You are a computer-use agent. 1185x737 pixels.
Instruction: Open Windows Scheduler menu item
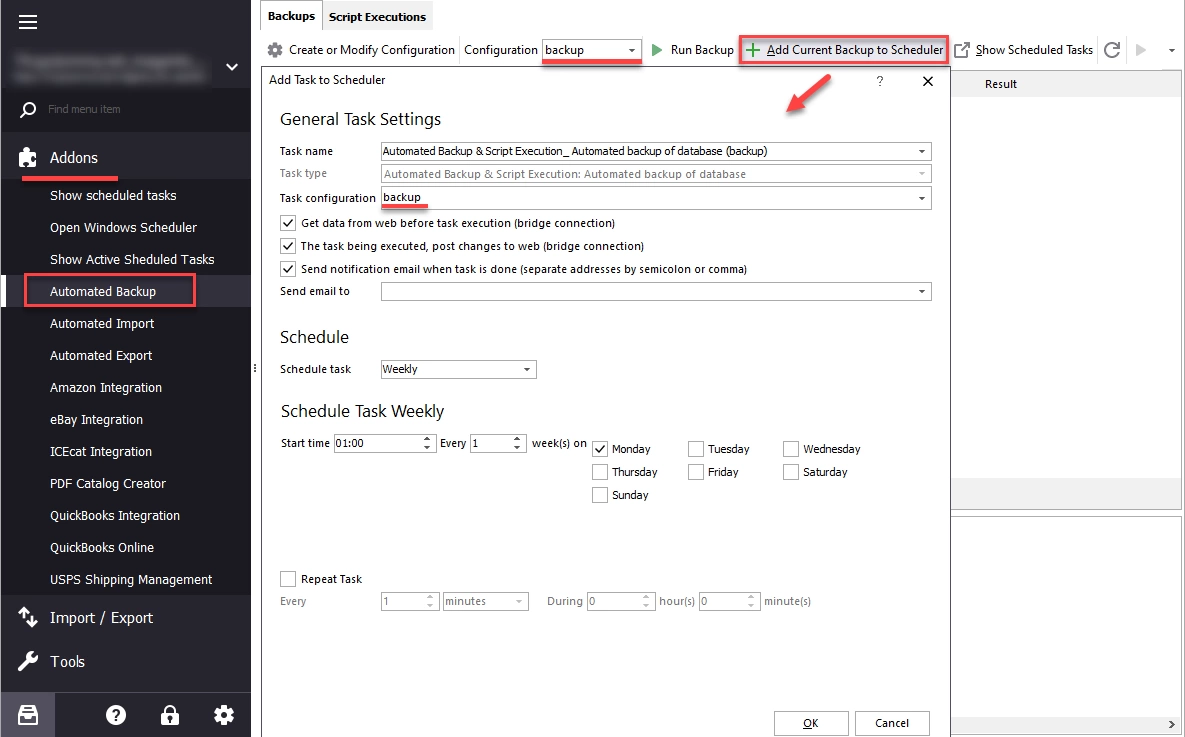tap(123, 228)
